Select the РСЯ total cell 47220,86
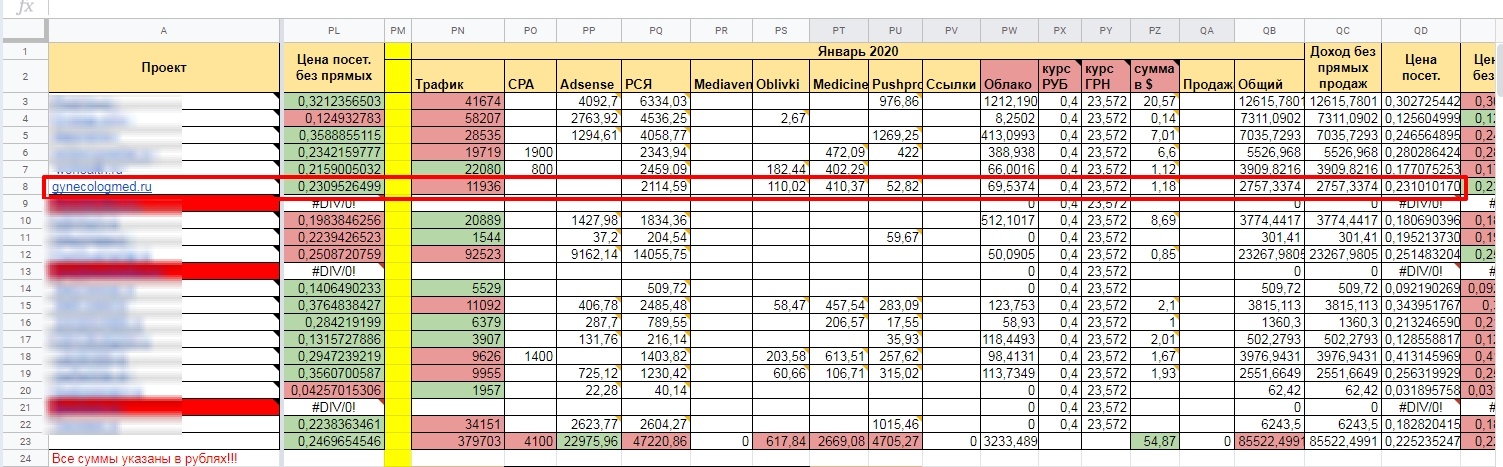The width and height of the screenshot is (1503, 467). pyautogui.click(x=656, y=439)
